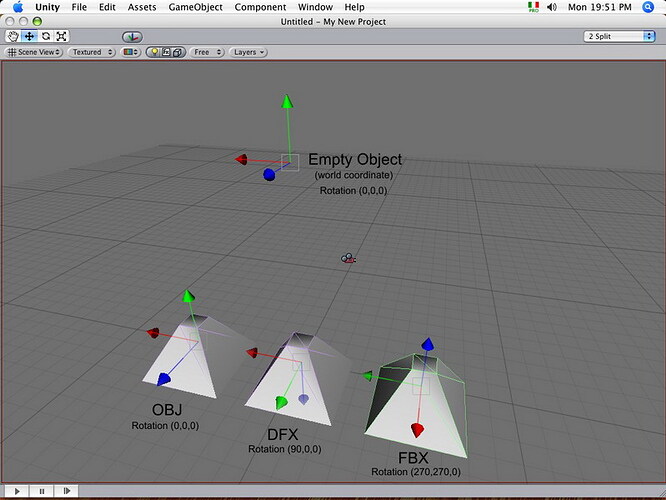Open the Textured draw mode dropdown
This screenshot has height=500, width=666.
click(x=92, y=52)
